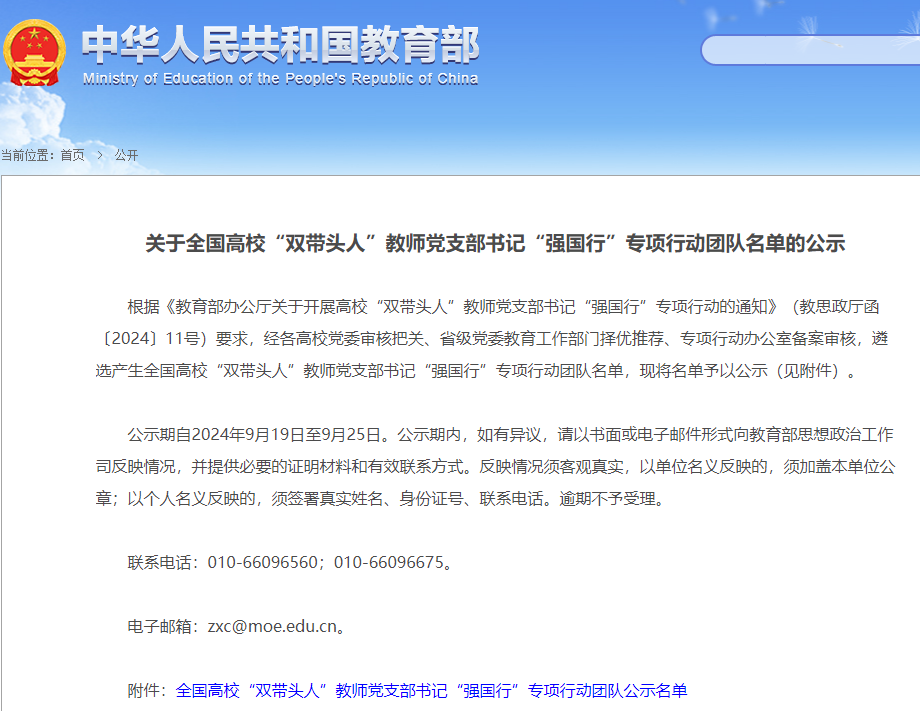Image resolution: width=920 pixels, height=711 pixels.
Task: Open the 公开 breadcrumb link
Action: coord(126,155)
